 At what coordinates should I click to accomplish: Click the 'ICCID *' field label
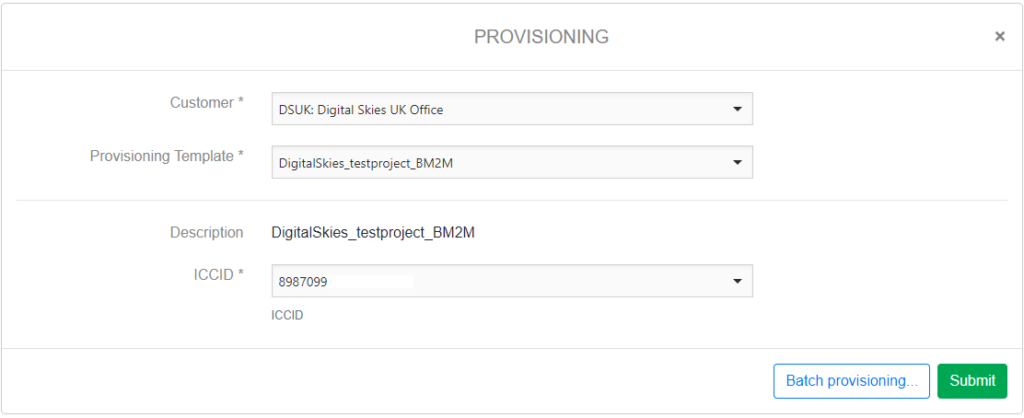click(x=218, y=274)
